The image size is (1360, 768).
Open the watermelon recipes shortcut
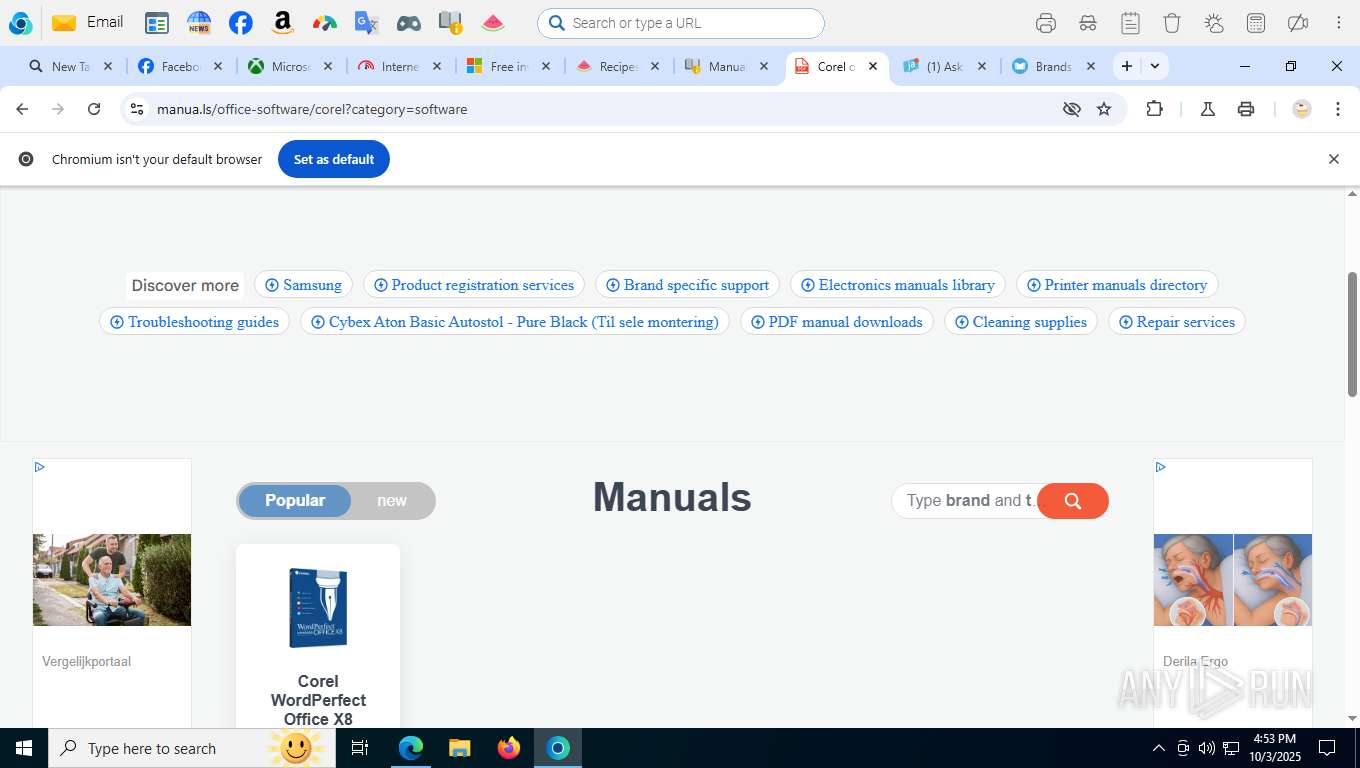(x=493, y=23)
